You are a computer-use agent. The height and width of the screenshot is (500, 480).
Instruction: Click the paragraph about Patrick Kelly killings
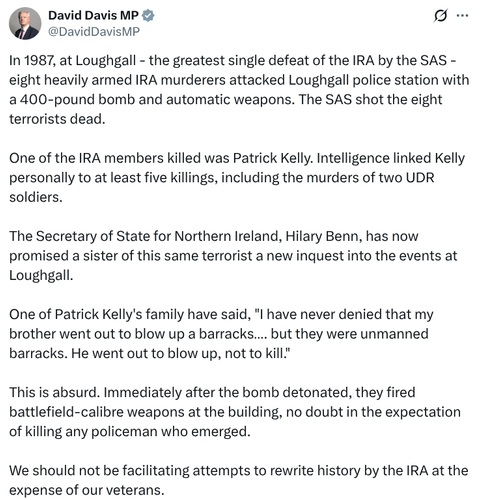pyautogui.click(x=237, y=178)
